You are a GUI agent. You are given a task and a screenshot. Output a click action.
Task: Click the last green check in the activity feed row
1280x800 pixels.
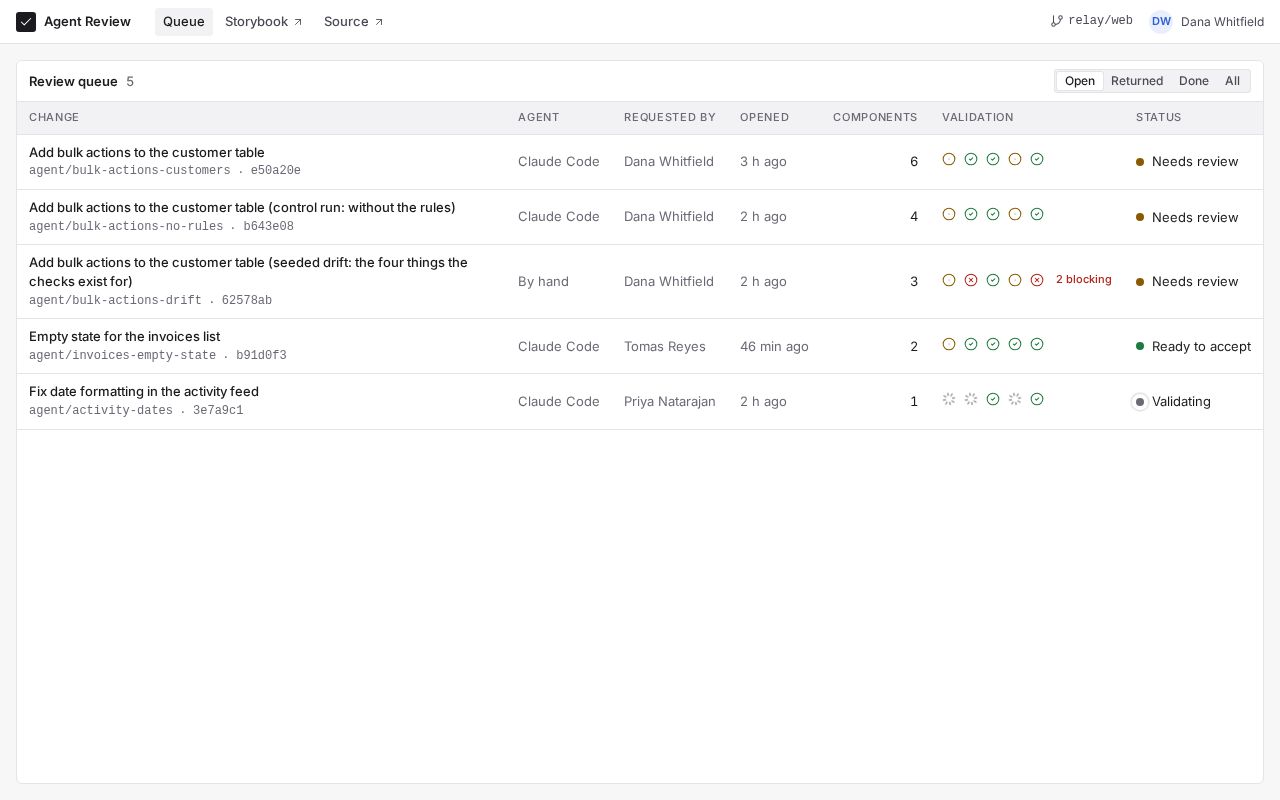[1037, 399]
